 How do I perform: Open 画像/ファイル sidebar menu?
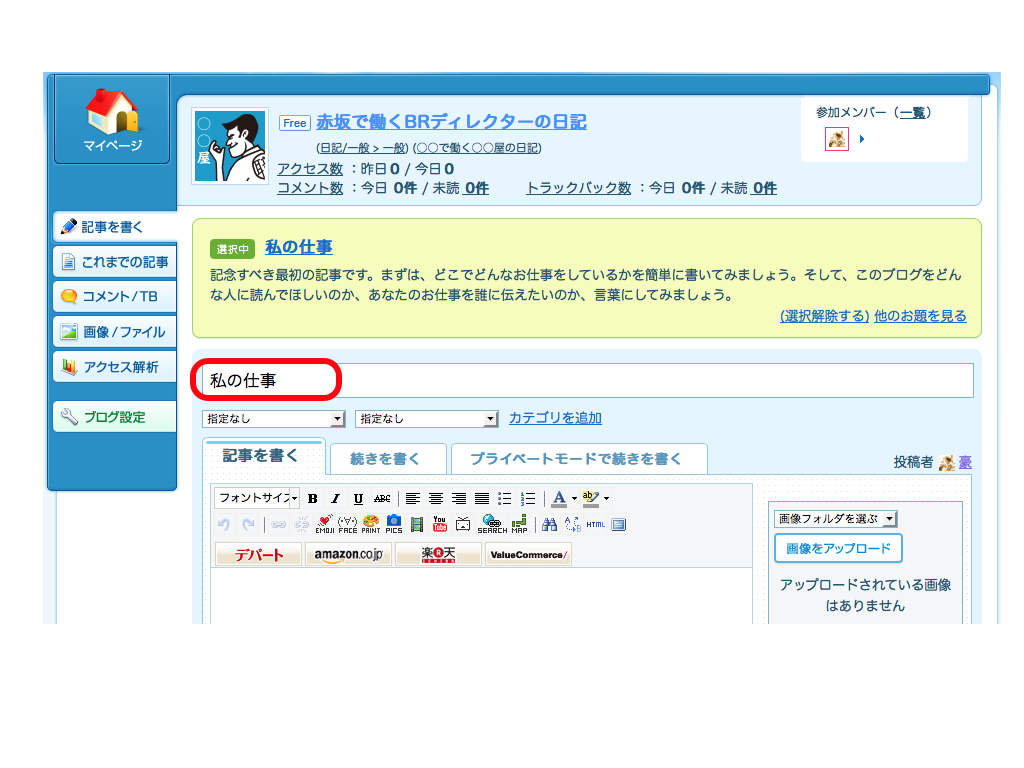(x=115, y=332)
